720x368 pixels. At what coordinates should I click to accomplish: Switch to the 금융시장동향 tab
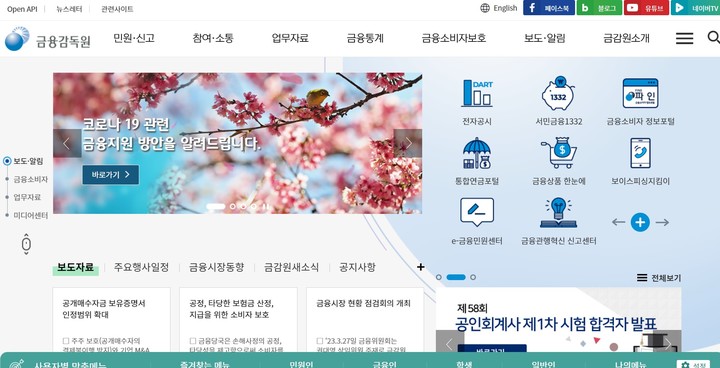tap(217, 267)
